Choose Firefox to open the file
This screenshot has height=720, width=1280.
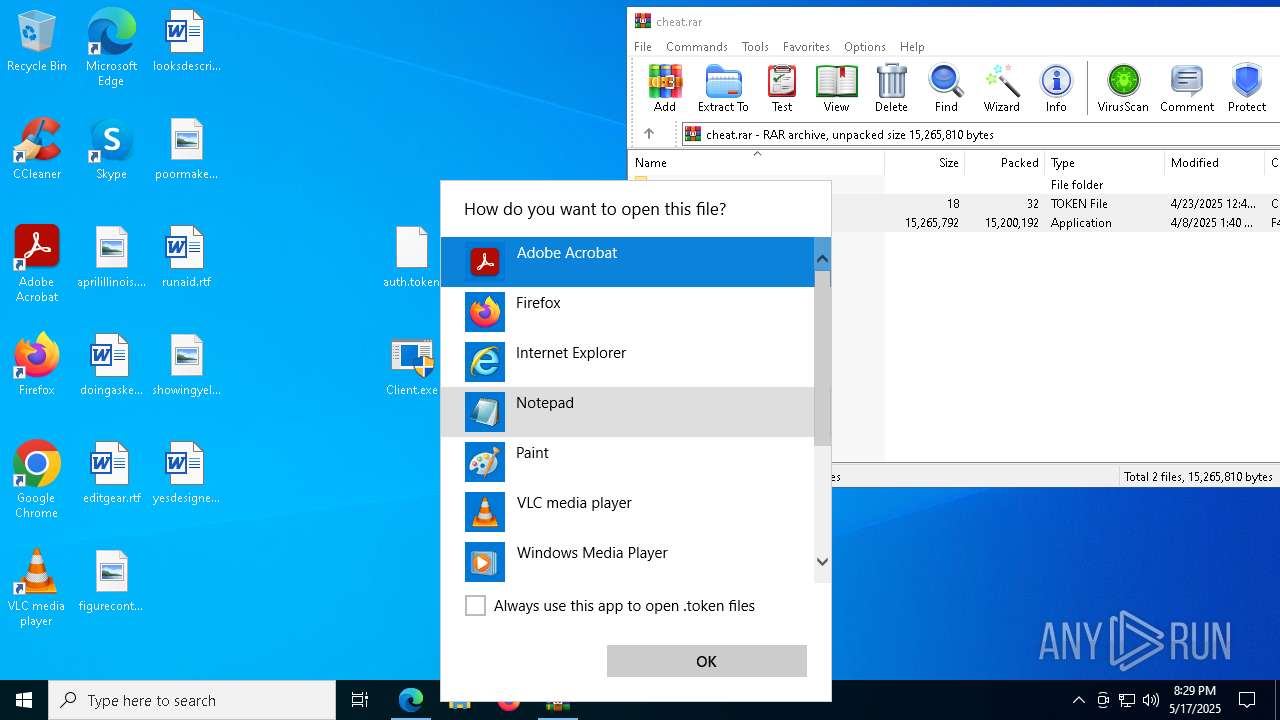627,312
